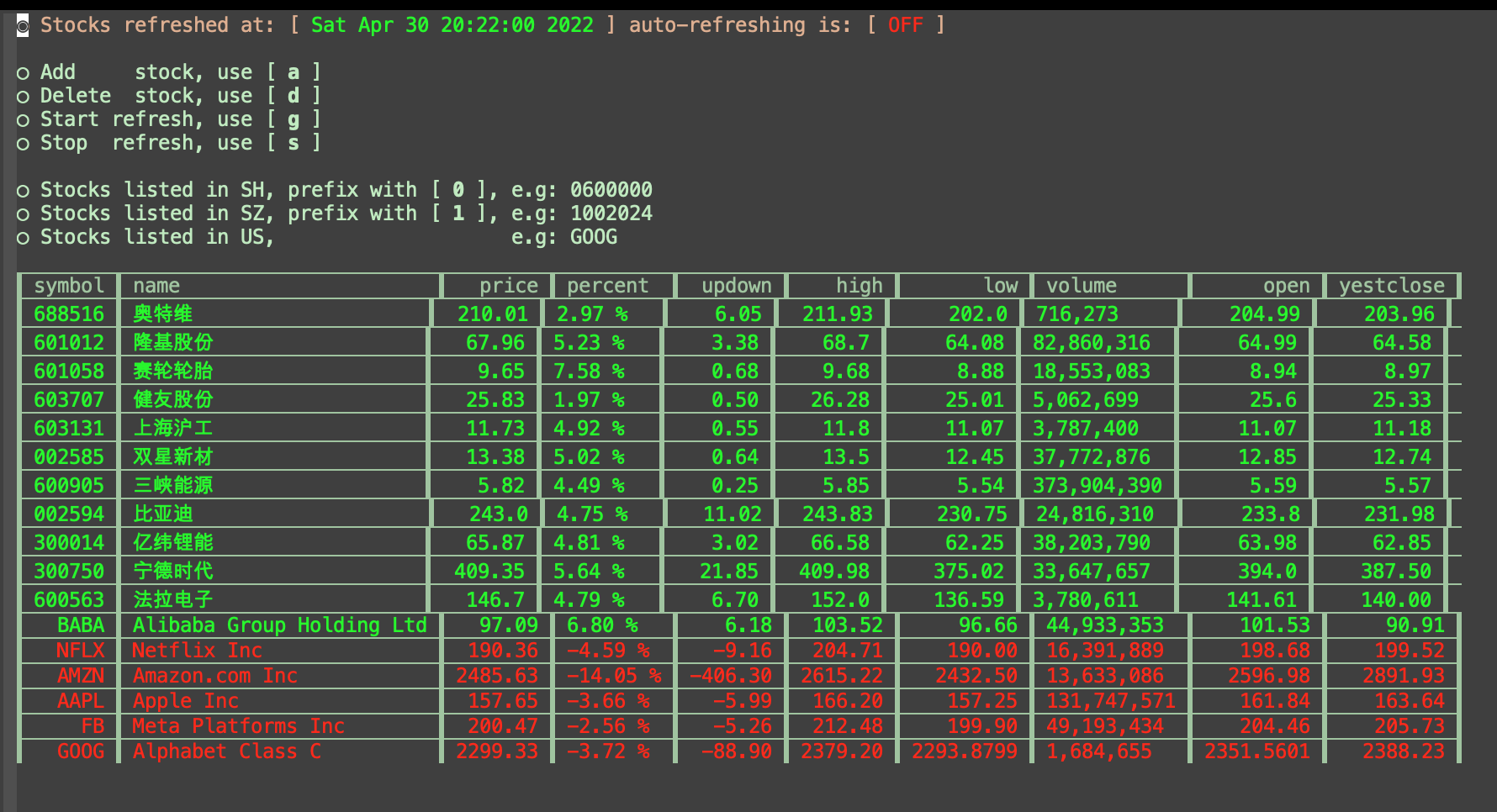Click the BABA percent 6.80 %
The height and width of the screenshot is (812, 1497).
point(602,625)
